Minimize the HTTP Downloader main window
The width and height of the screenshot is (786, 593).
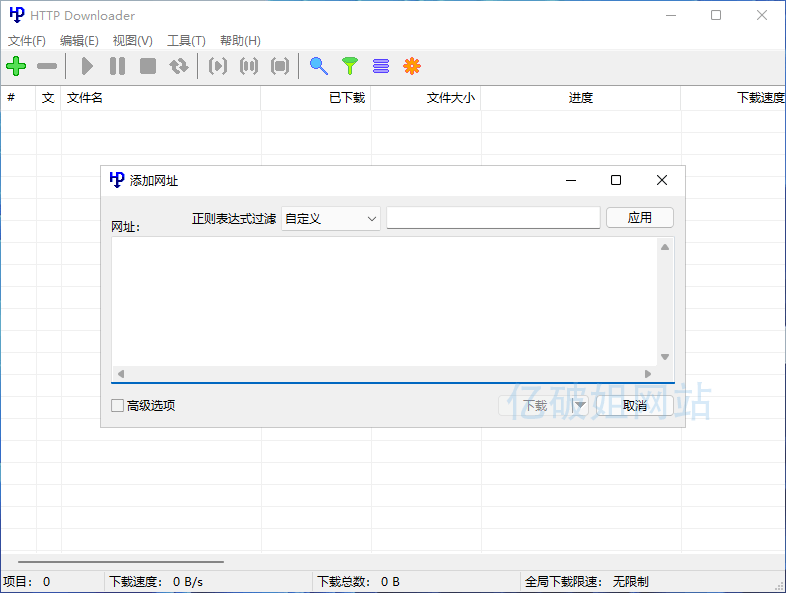[x=671, y=15]
